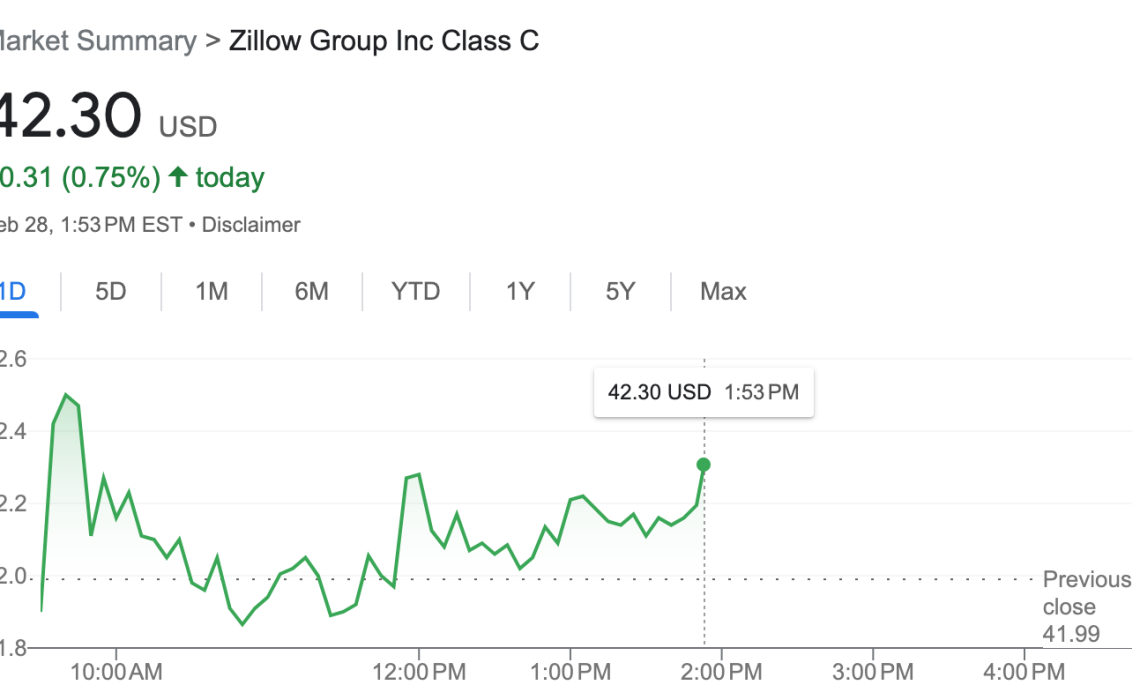Select the 6M chart tab

click(312, 292)
